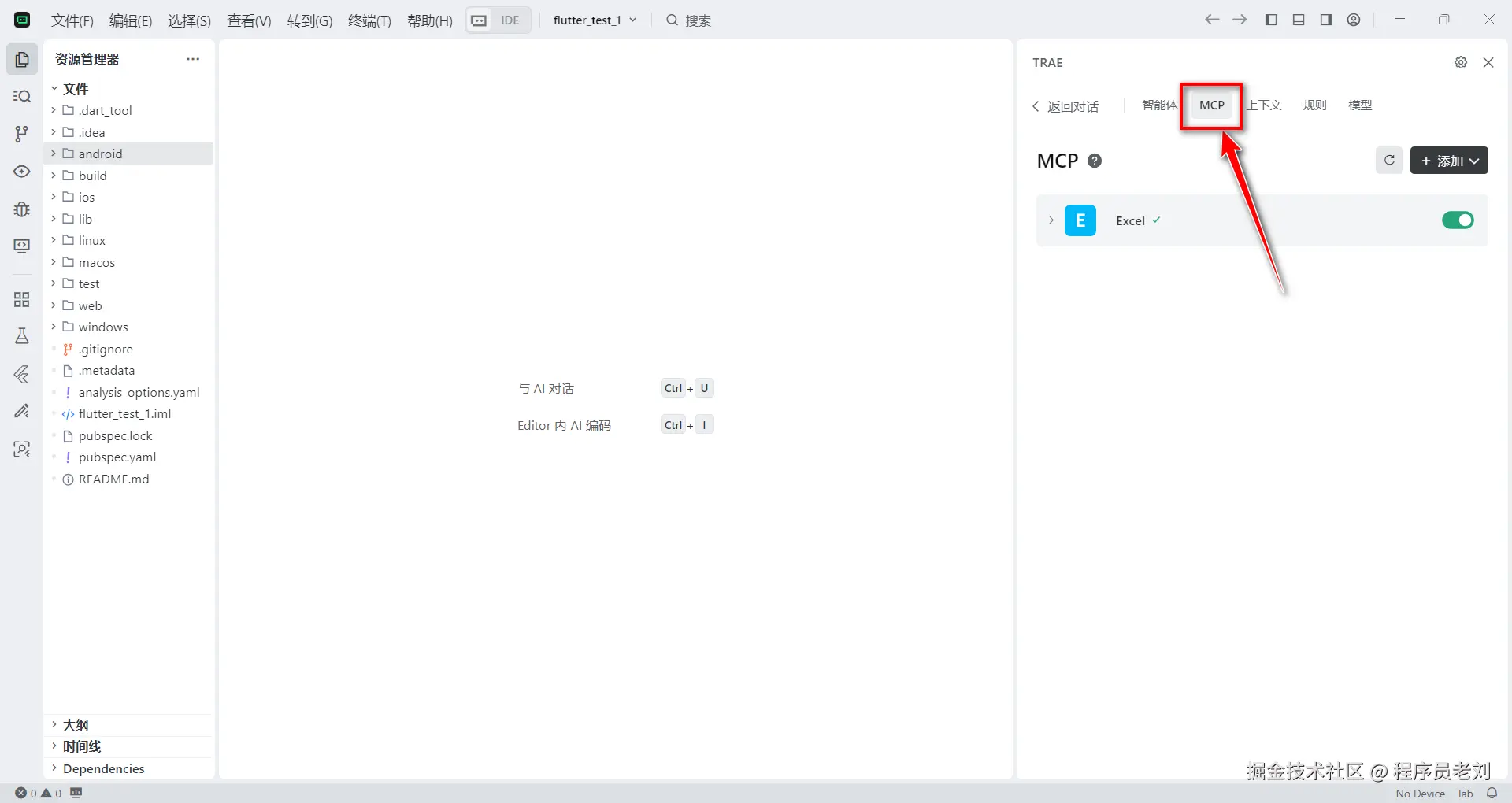Screen dimensions: 1512x803
Task: Click the 搜索 command search field
Action: pyautogui.click(x=689, y=20)
